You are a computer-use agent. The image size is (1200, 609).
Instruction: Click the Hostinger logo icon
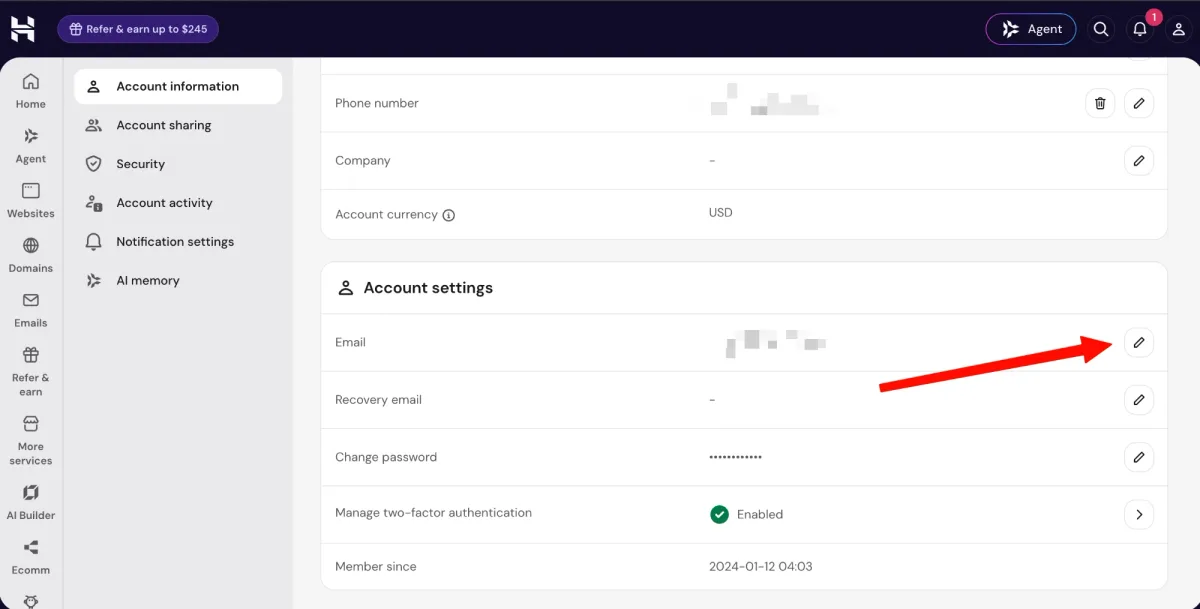tap(23, 29)
